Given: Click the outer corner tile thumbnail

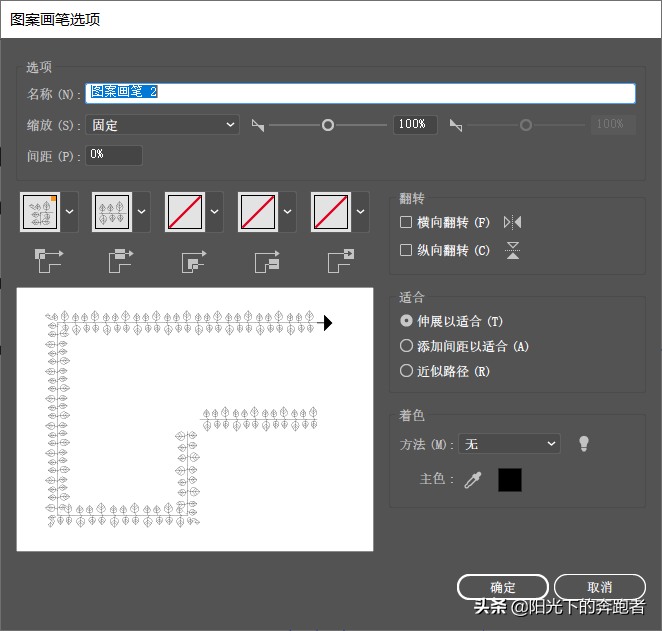Looking at the screenshot, I should (40, 211).
